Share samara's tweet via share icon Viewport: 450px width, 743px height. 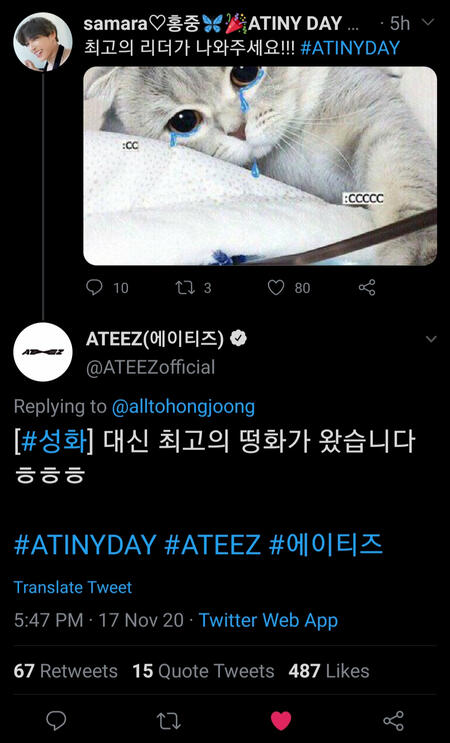coord(367,287)
